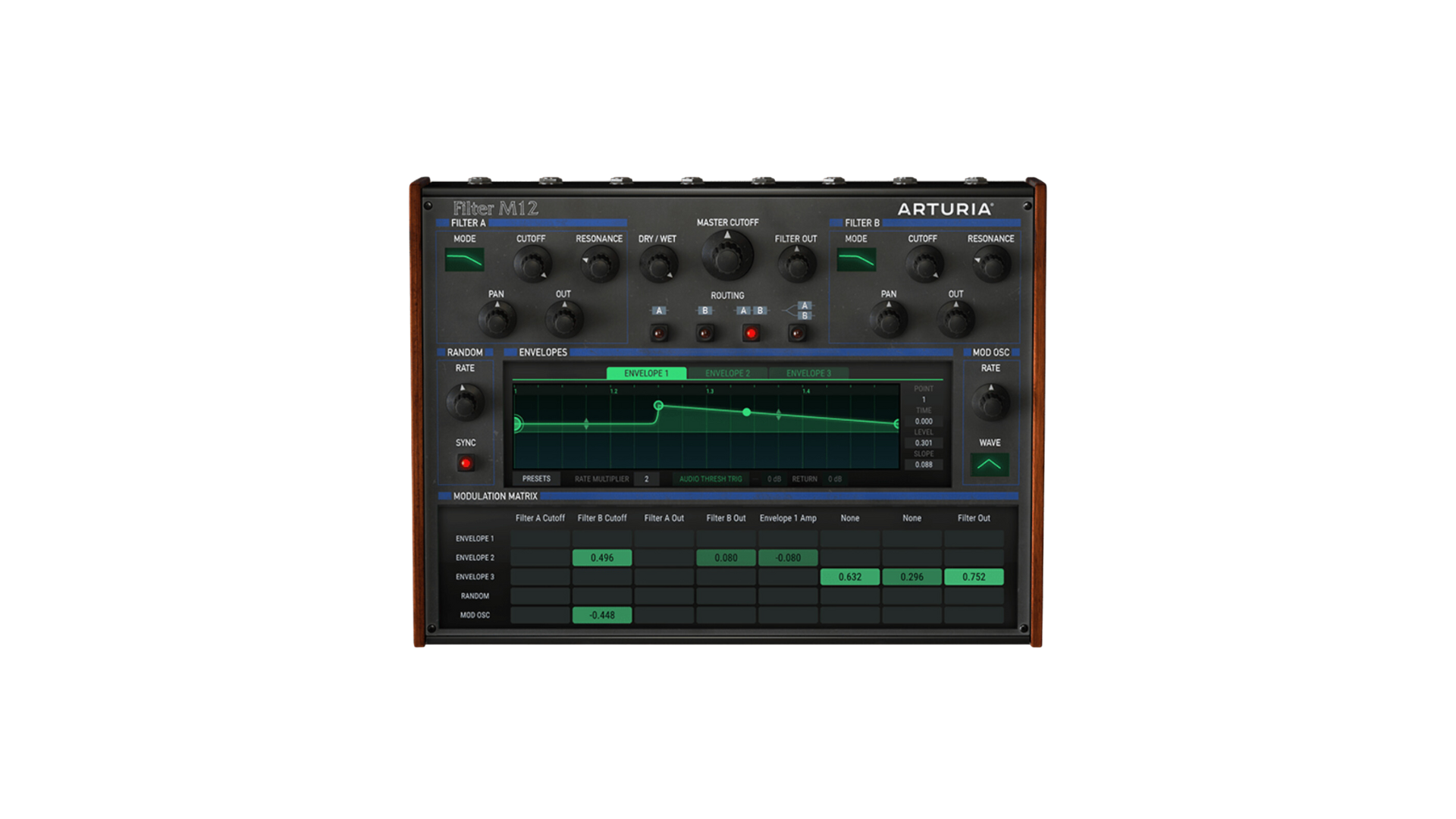Screen dimensions: 1456x819
Task: Click Filter A Cutoff knob
Action: pyautogui.click(x=532, y=265)
